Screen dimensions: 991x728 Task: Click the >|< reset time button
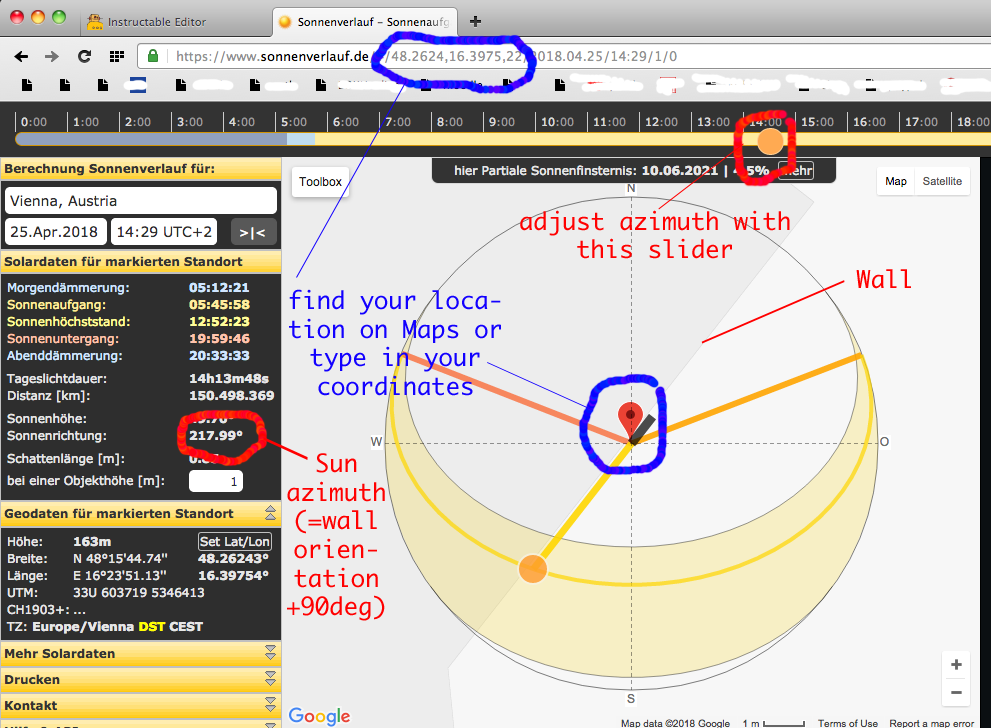pos(252,233)
